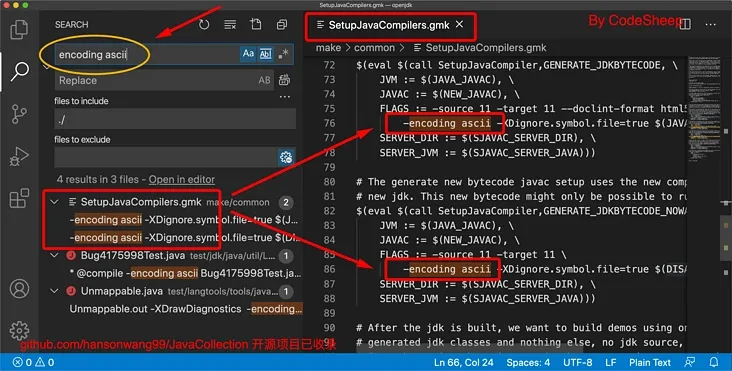Image resolution: width=732 pixels, height=371 pixels.
Task: Collapse SetupJavaCompilers.gmk result group
Action: click(x=55, y=202)
